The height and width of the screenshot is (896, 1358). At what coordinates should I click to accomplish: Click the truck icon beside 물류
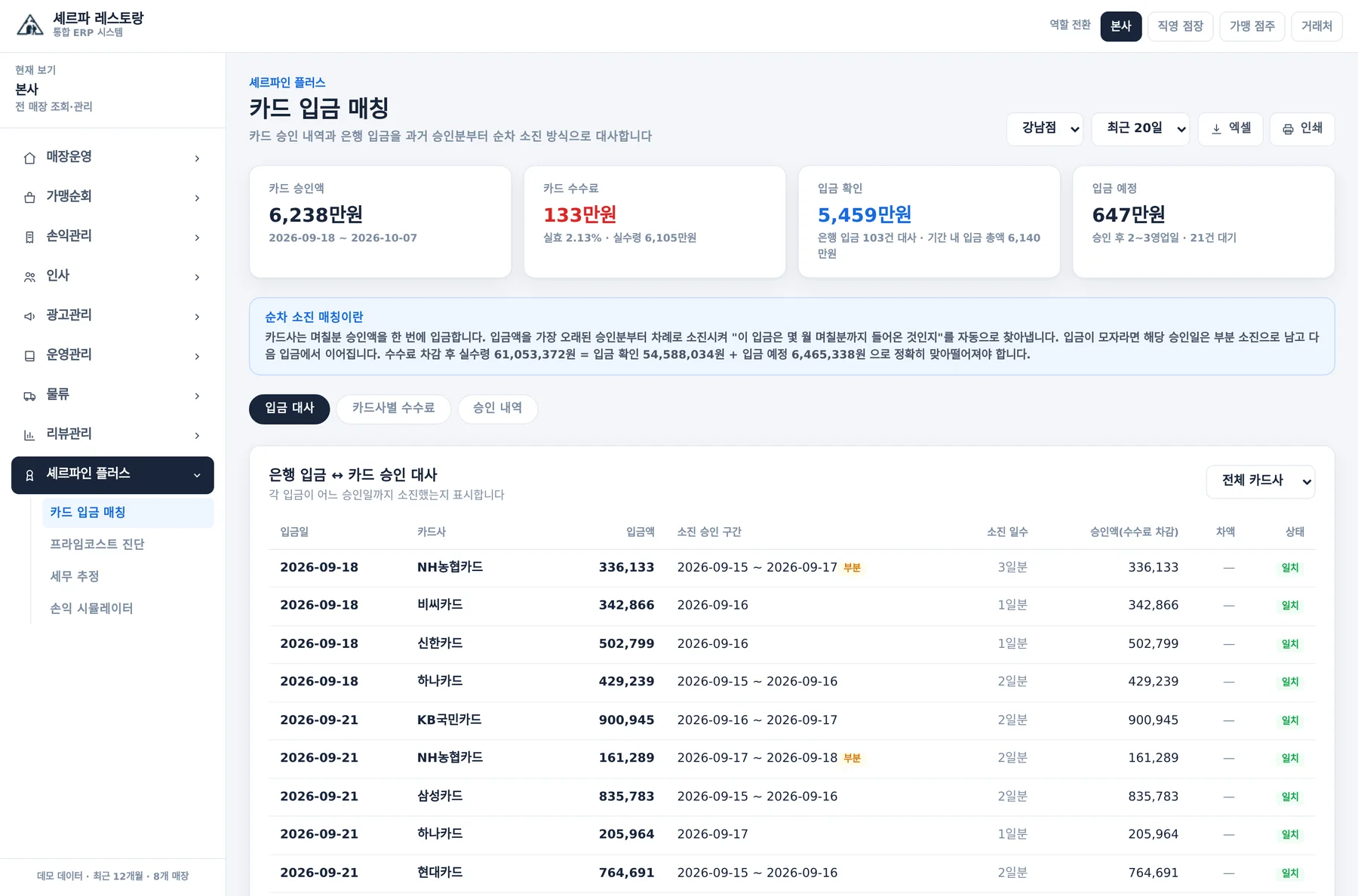[x=29, y=395]
